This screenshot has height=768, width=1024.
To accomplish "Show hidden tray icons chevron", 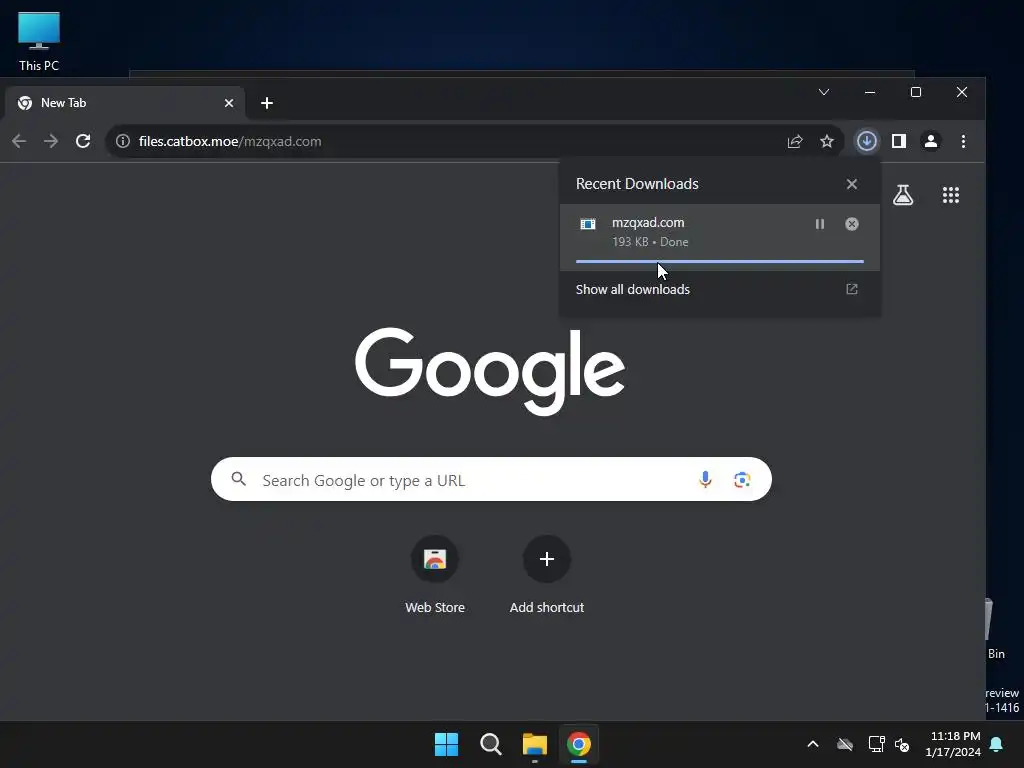I will click(813, 744).
